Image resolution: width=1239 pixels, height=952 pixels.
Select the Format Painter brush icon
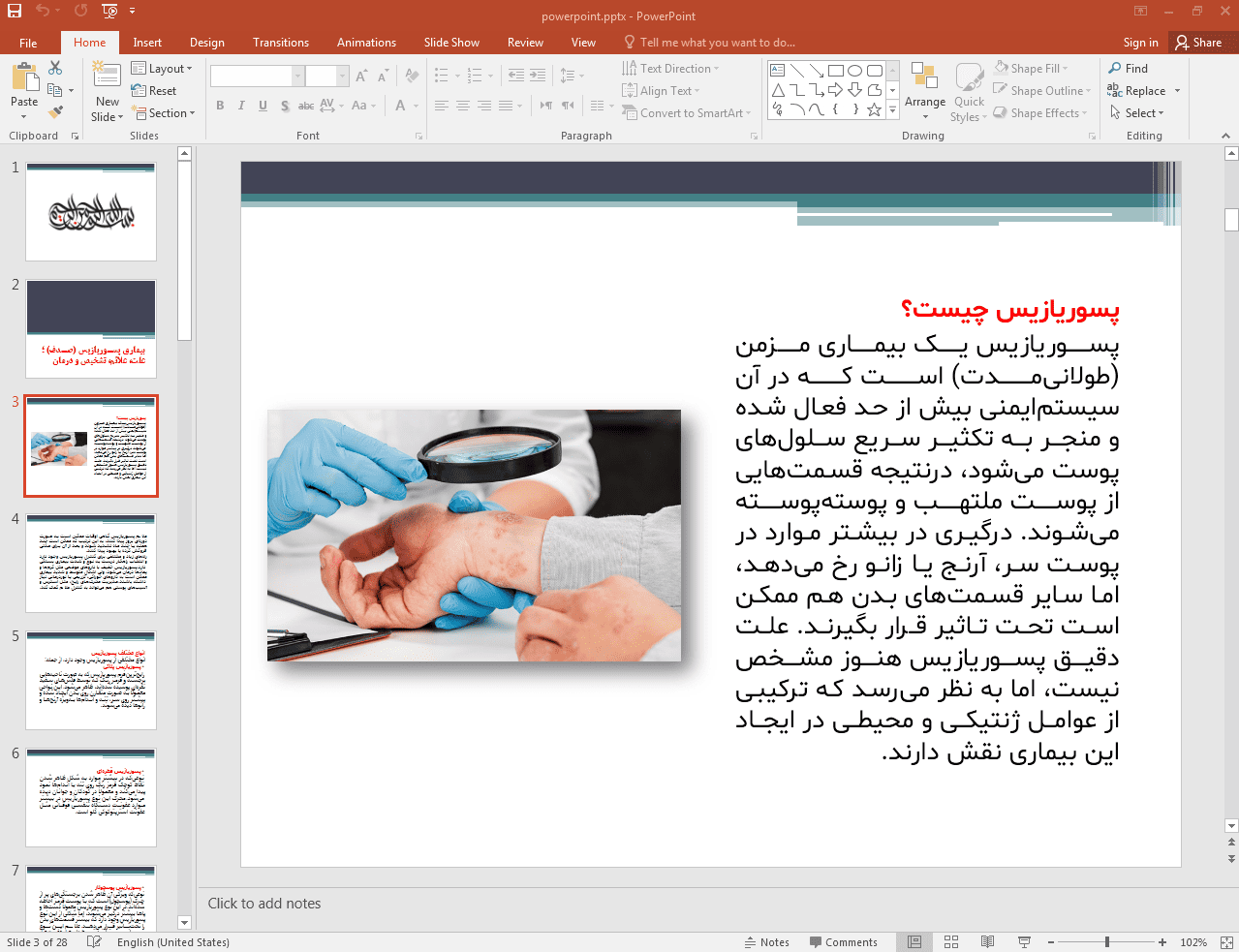coord(55,113)
